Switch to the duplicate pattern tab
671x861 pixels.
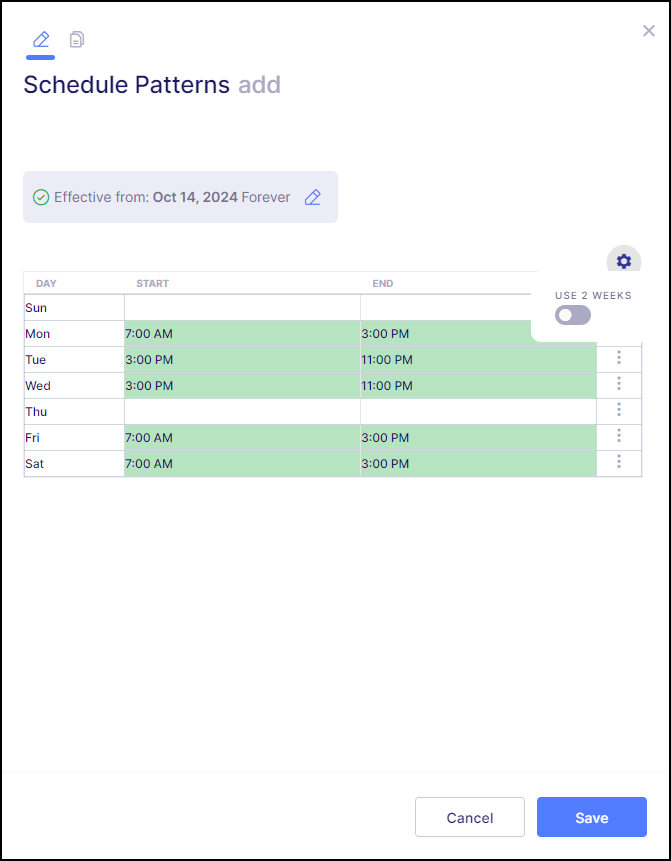[x=77, y=39]
